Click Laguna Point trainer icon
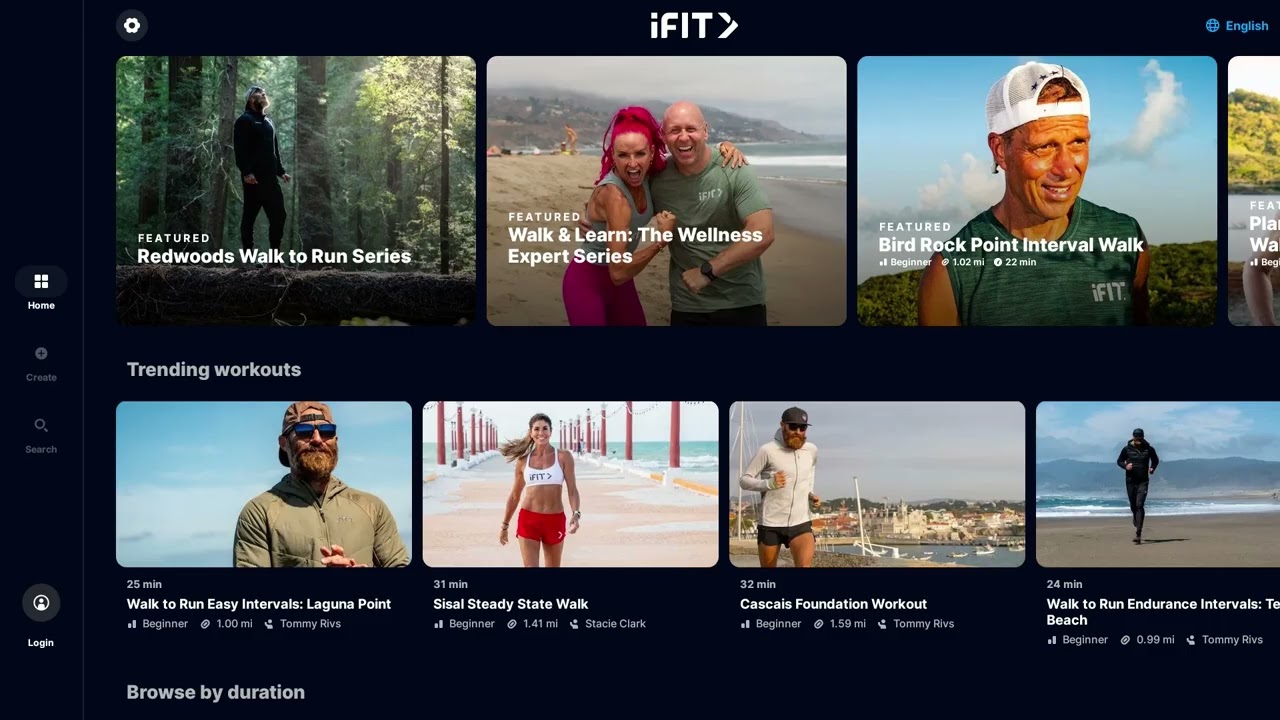The width and height of the screenshot is (1280, 720). click(268, 624)
